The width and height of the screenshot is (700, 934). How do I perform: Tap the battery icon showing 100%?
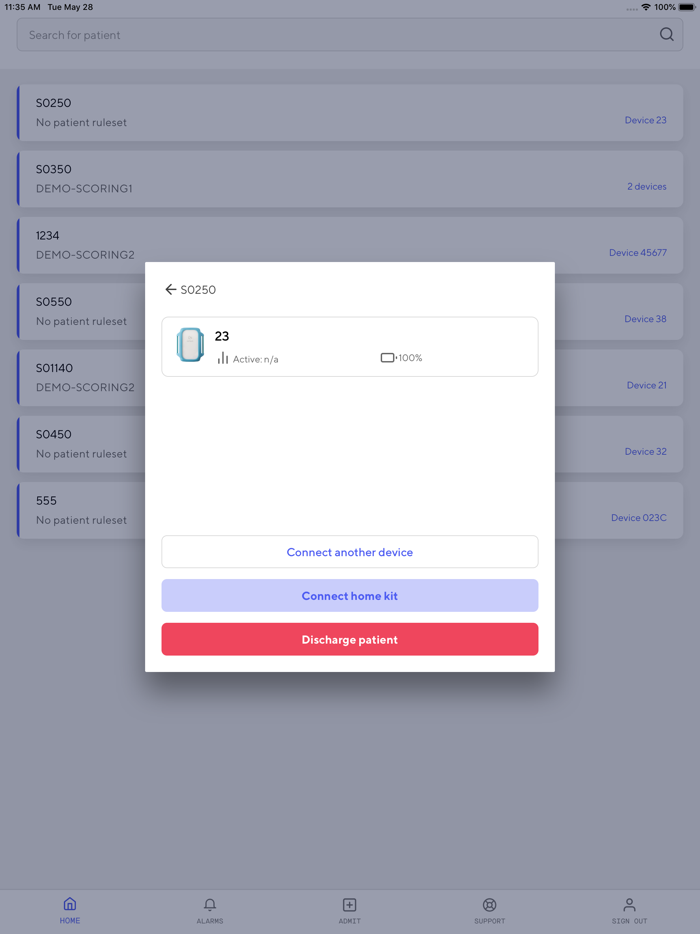387,358
